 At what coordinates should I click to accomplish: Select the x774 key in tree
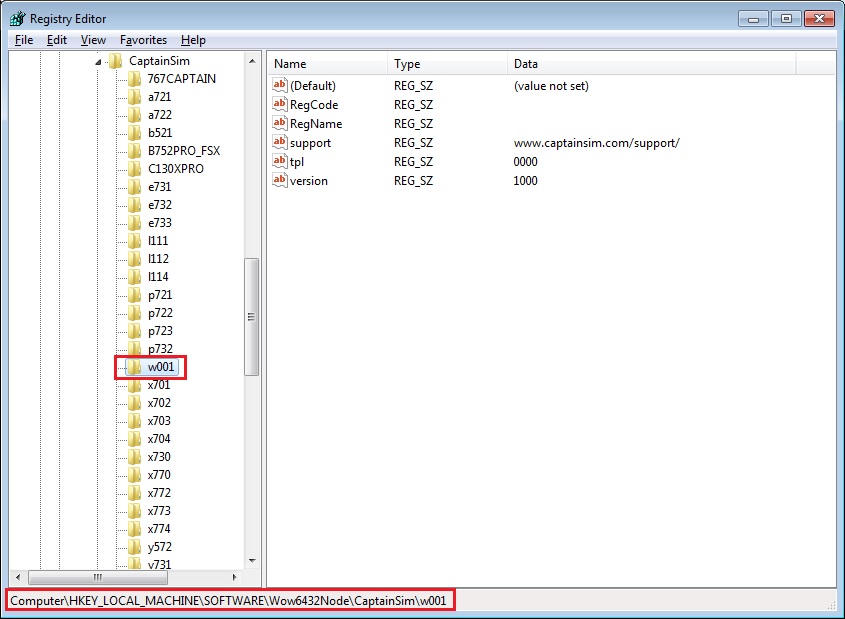[159, 529]
